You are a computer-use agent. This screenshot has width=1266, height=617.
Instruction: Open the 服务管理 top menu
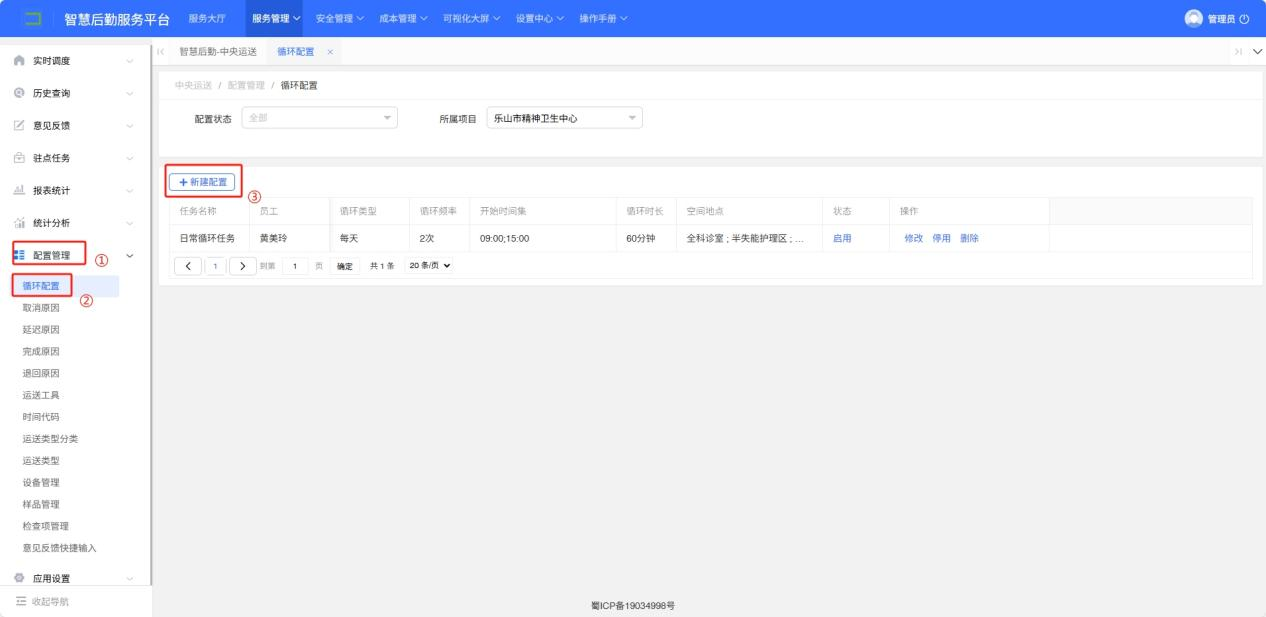point(276,19)
